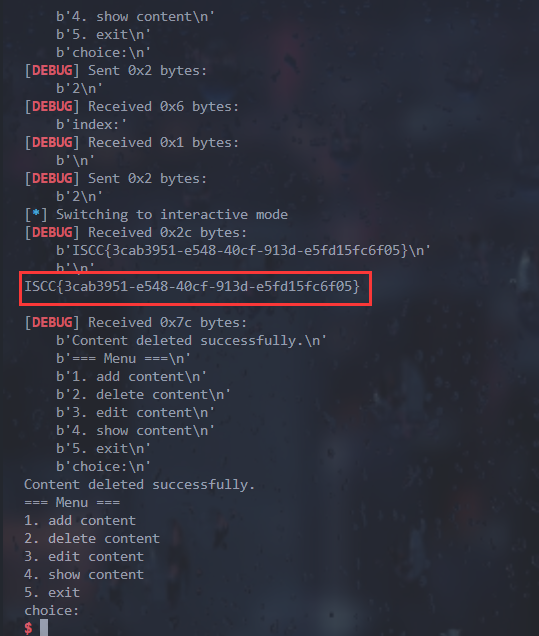Image resolution: width=539 pixels, height=636 pixels.
Task: Click the b'ISCC{3cab3951...' byte string line
Action: (x=243, y=250)
